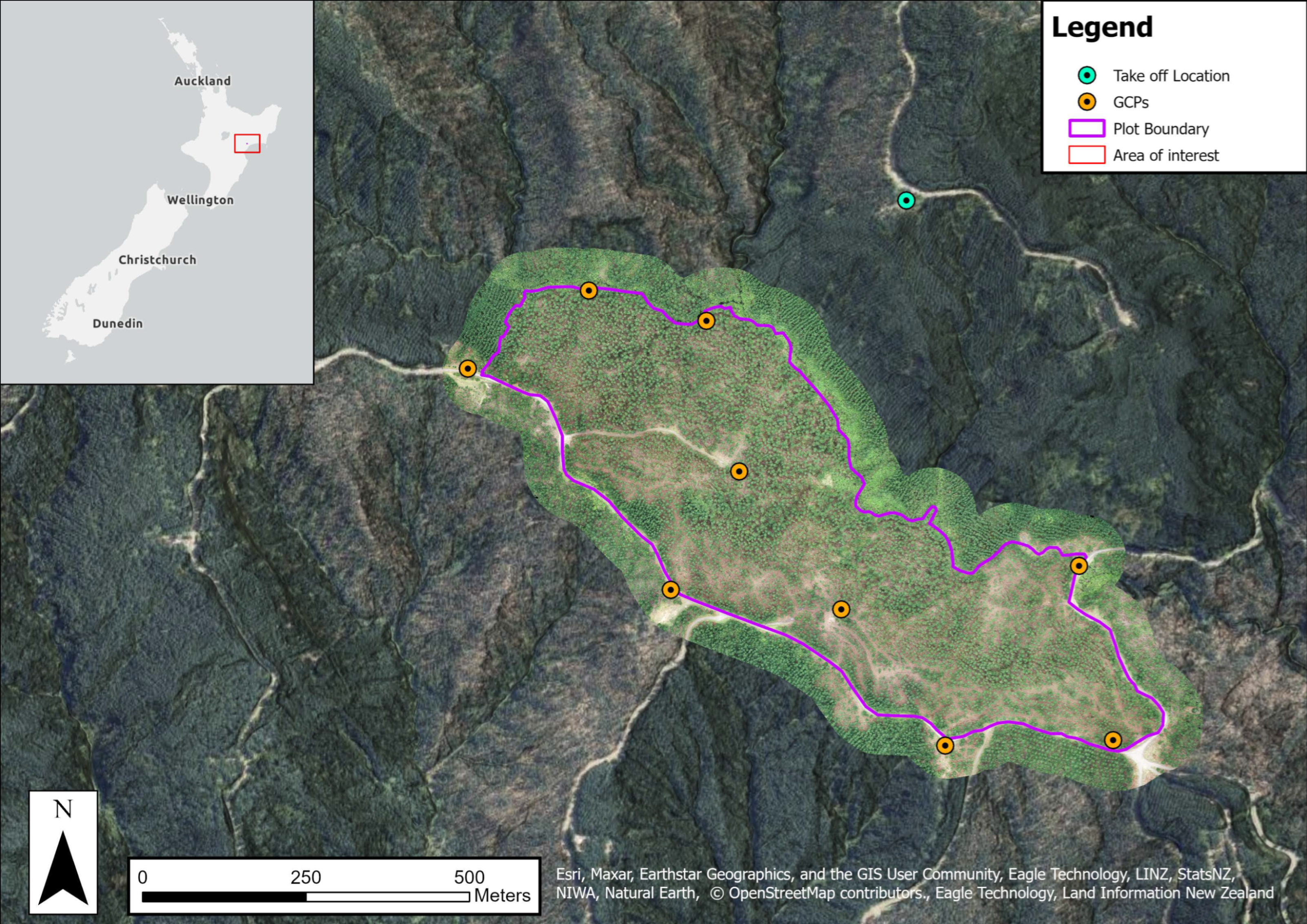Click the cyan Take off Location marker on map
Image resolution: width=1307 pixels, height=924 pixels.
pyautogui.click(x=906, y=200)
